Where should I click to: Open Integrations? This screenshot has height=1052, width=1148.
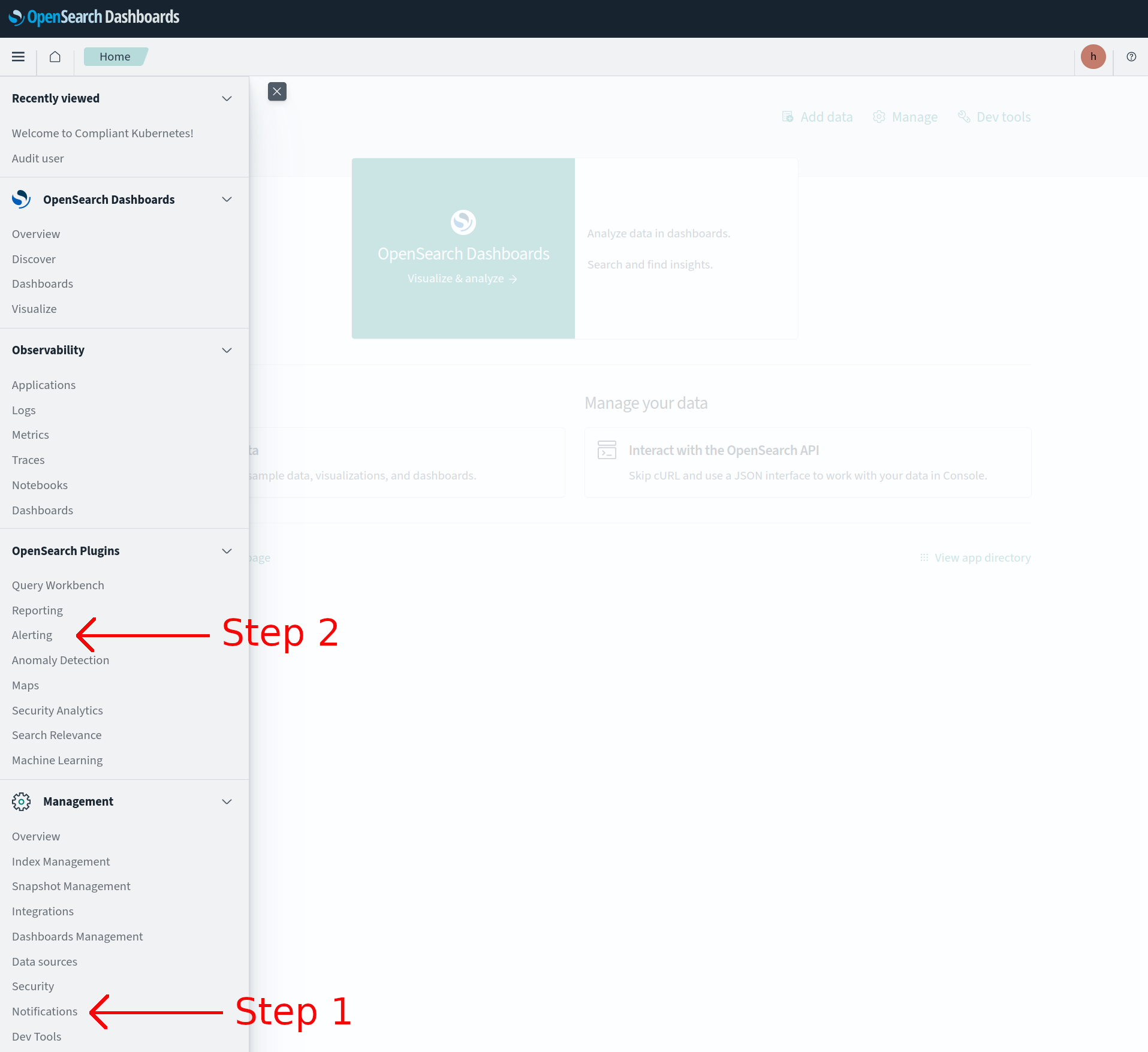[x=43, y=911]
